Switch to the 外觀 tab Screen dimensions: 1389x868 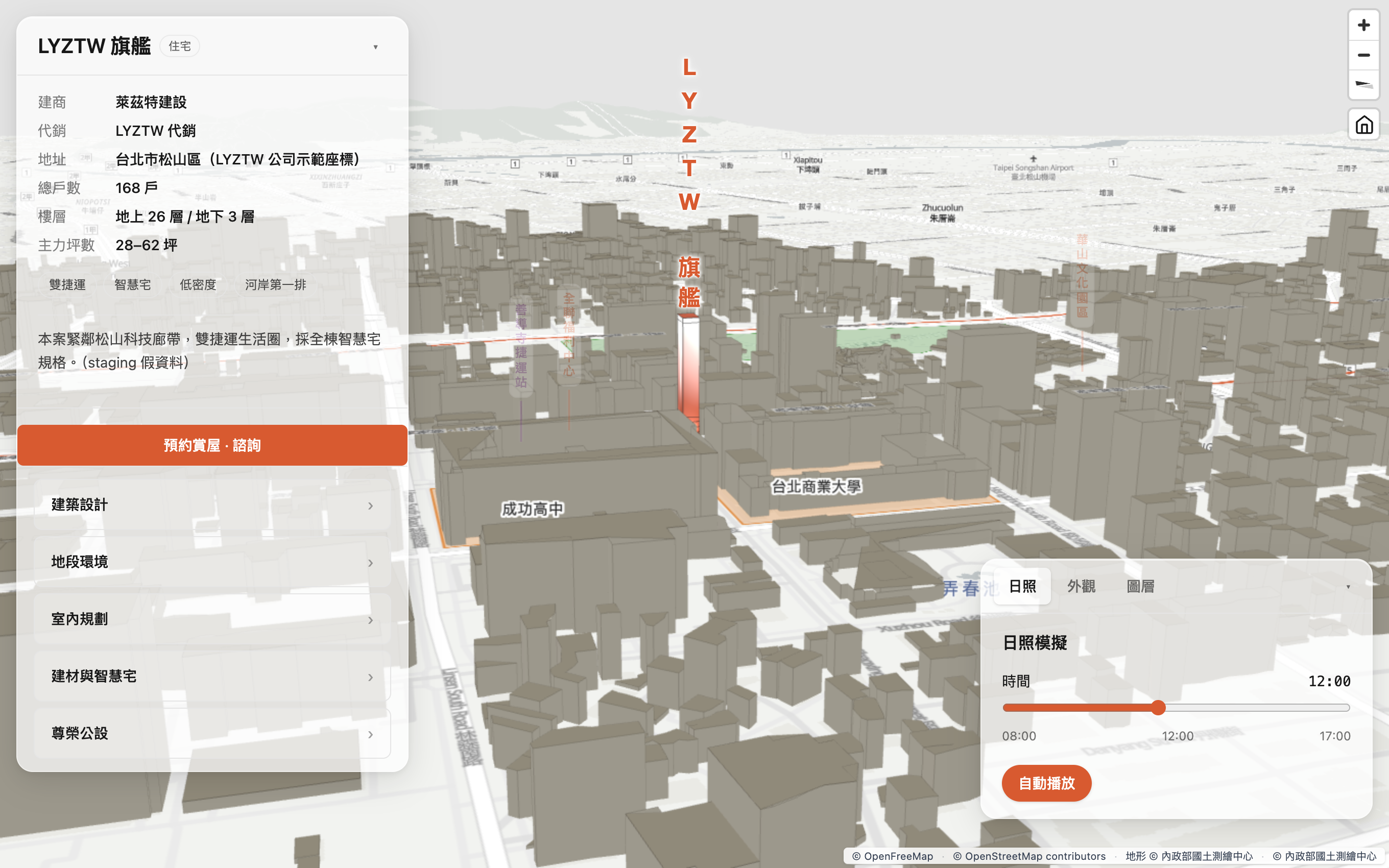1082,586
